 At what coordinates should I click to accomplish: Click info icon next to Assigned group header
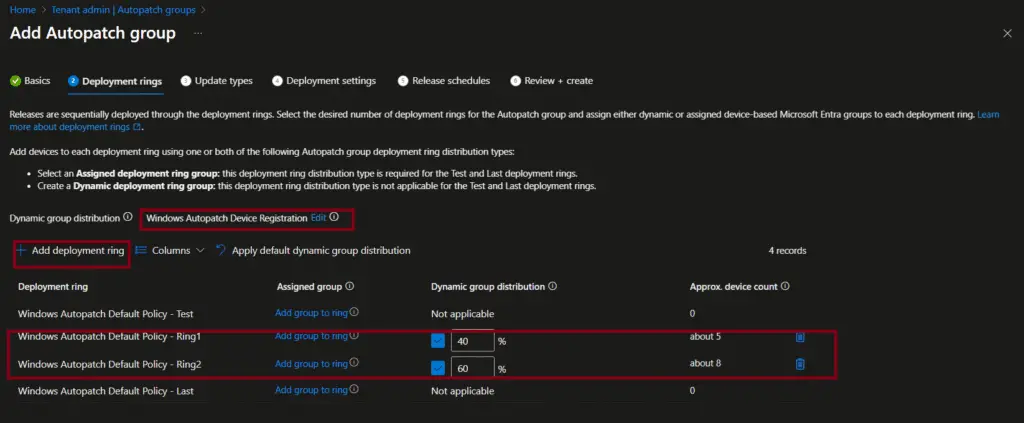(x=349, y=286)
